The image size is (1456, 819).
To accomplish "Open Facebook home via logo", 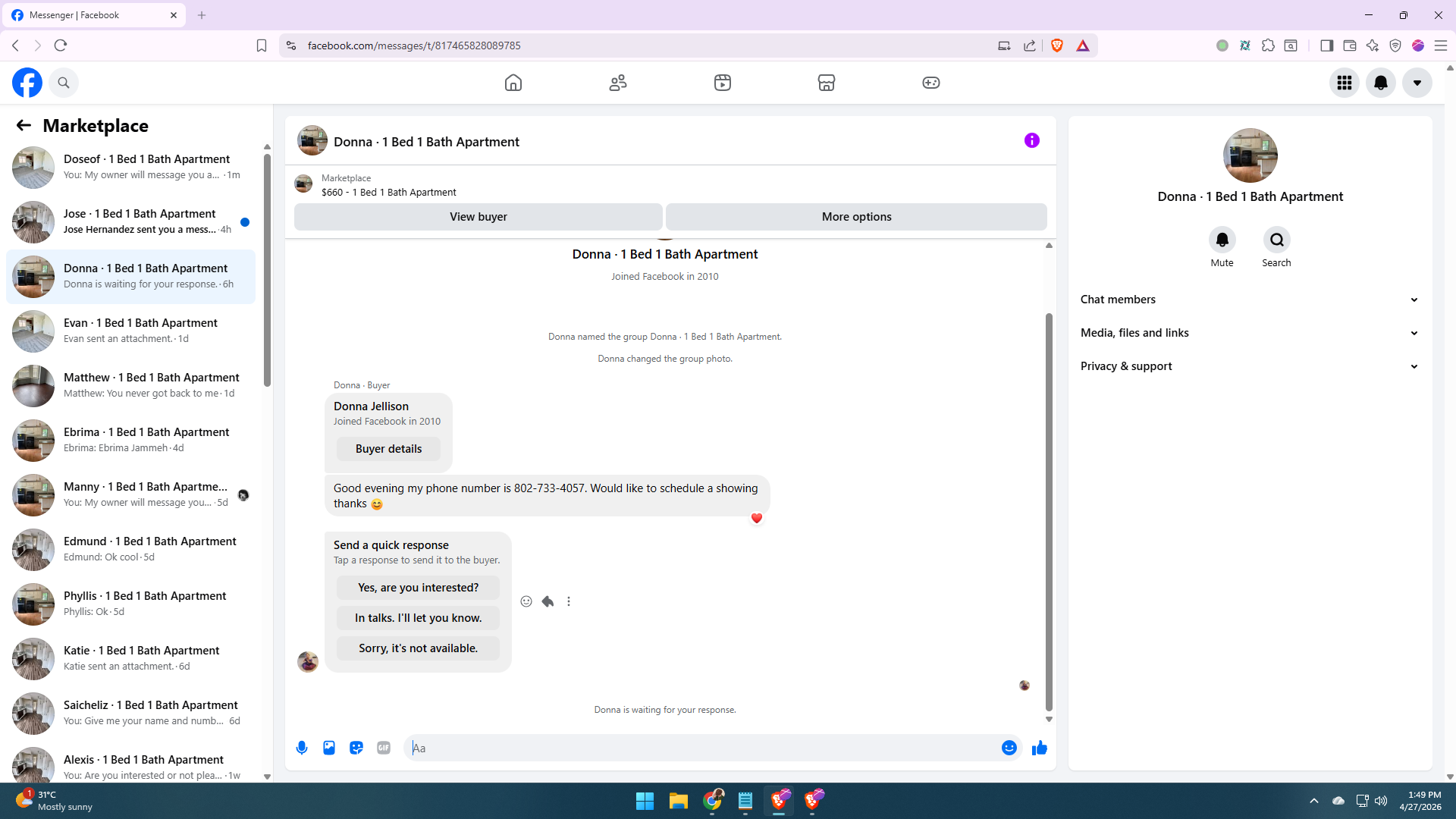I will pos(27,83).
